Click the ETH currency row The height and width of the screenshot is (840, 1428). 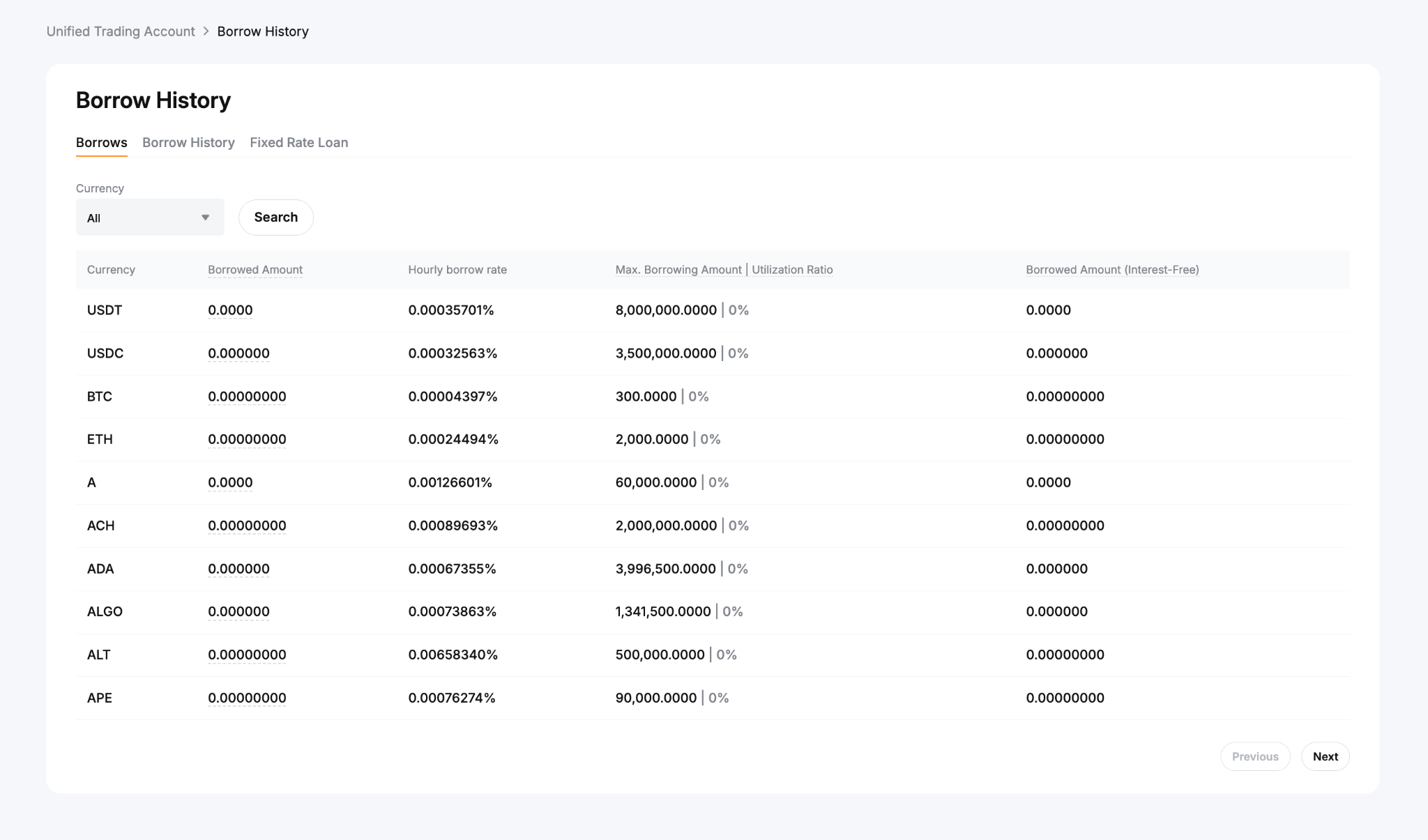click(100, 439)
